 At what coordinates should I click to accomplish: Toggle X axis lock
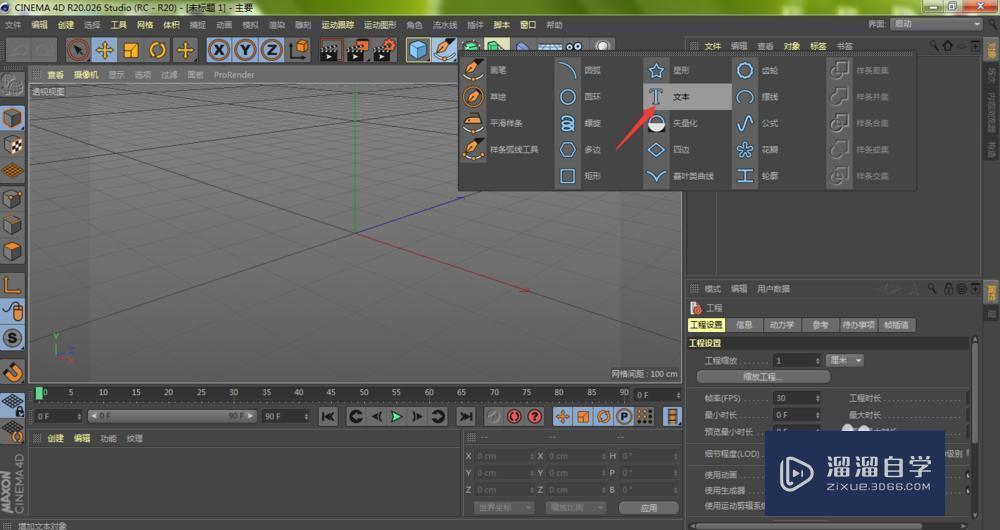coord(219,50)
